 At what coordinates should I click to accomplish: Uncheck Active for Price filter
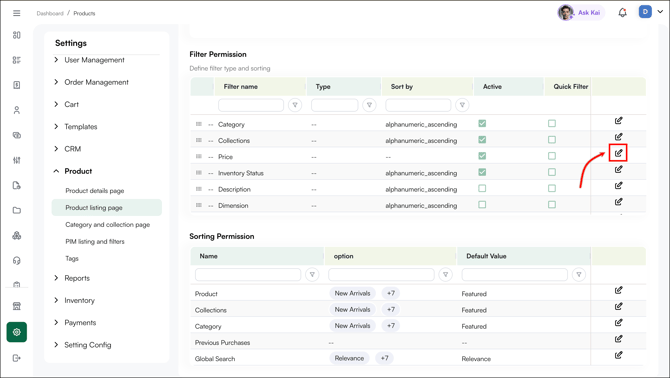[x=482, y=156]
